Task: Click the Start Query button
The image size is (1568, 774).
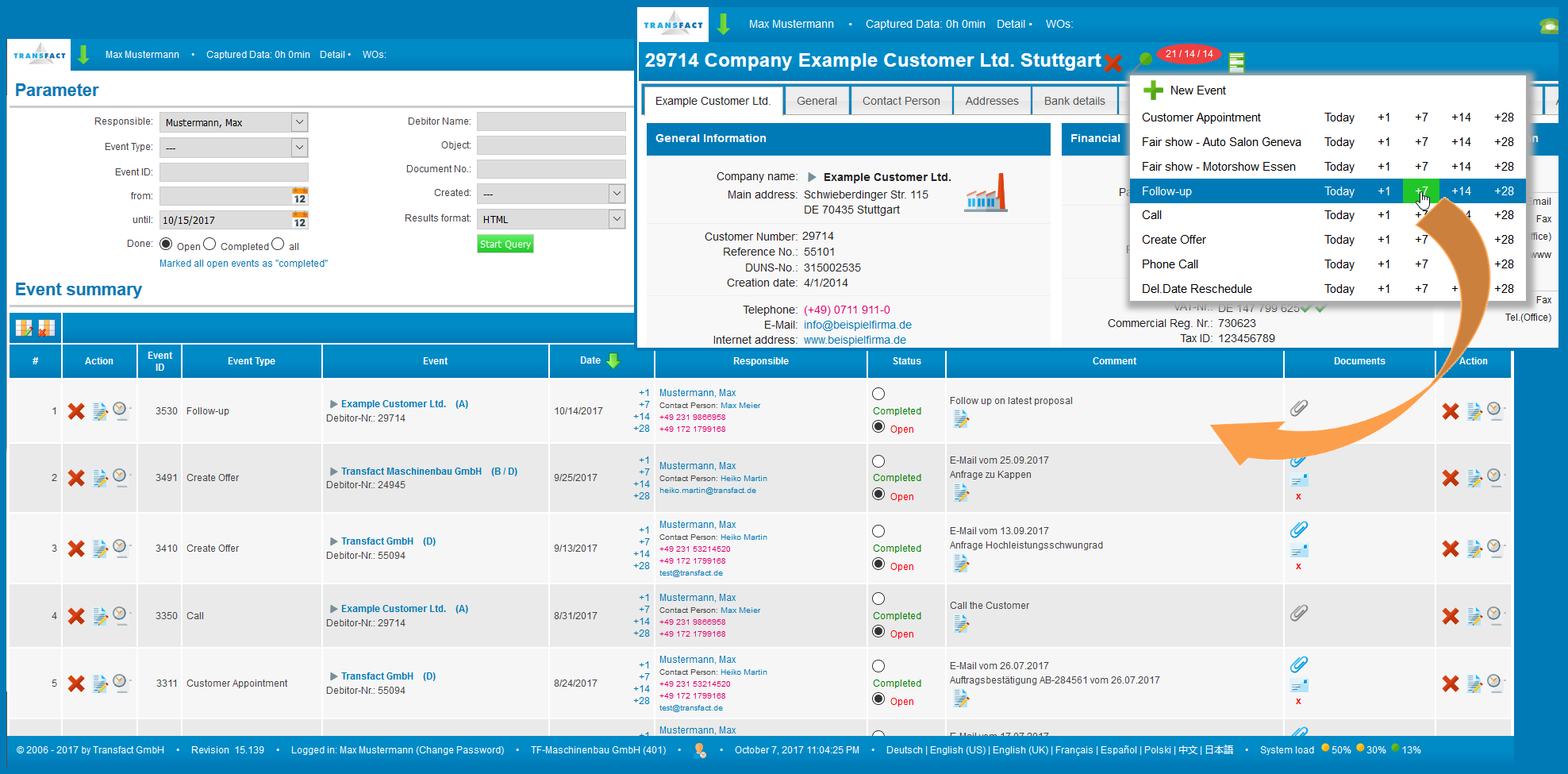Action: (x=505, y=244)
